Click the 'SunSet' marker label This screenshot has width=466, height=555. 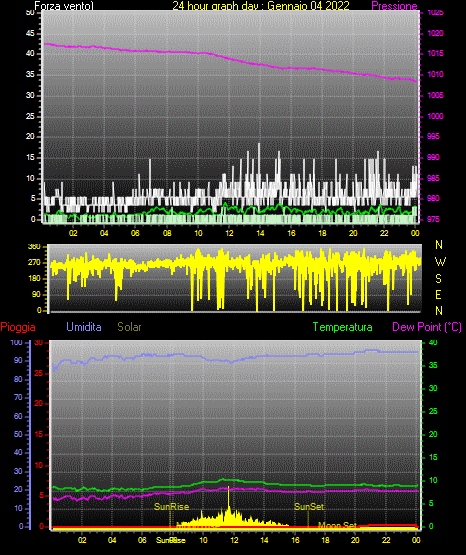pos(309,507)
